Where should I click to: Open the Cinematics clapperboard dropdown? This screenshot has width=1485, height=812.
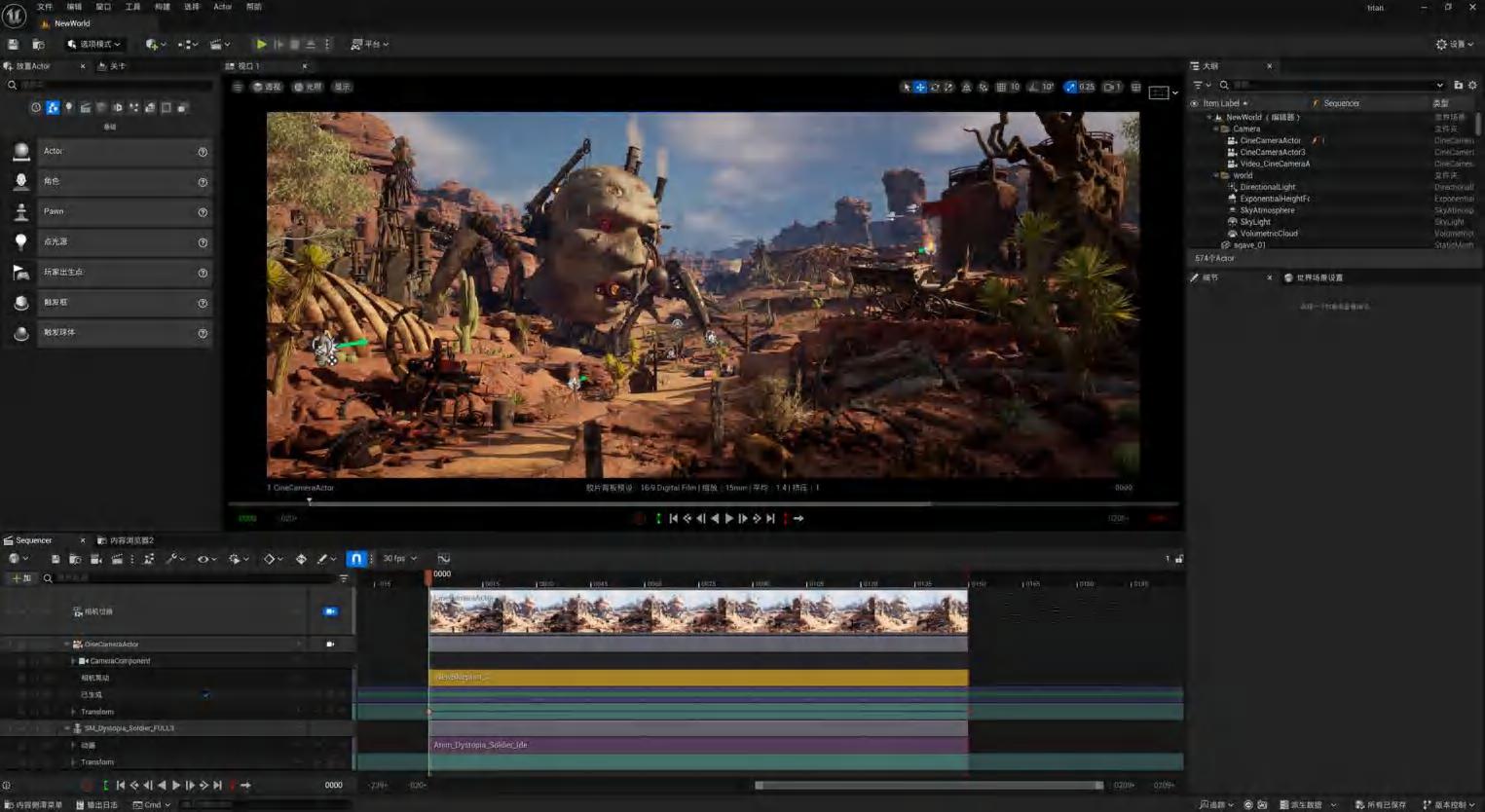coord(220,44)
